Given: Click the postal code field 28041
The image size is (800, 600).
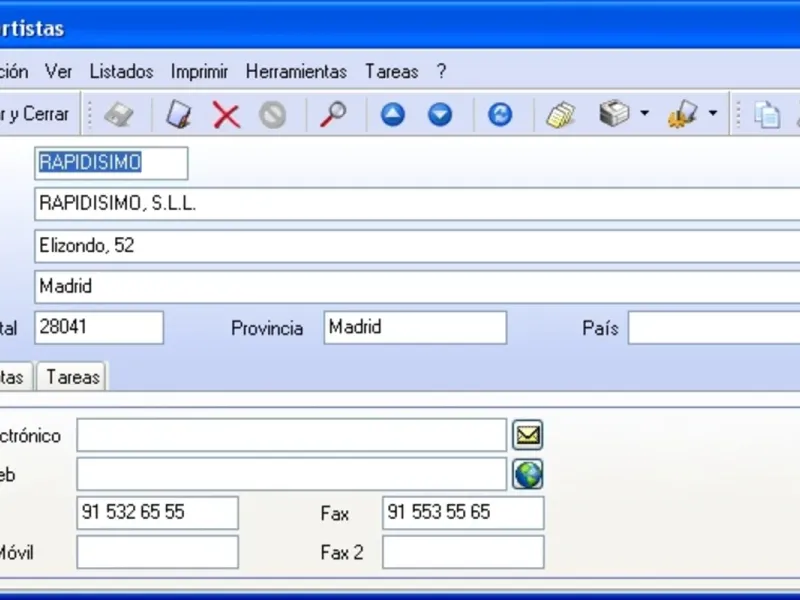Looking at the screenshot, I should 99,328.
